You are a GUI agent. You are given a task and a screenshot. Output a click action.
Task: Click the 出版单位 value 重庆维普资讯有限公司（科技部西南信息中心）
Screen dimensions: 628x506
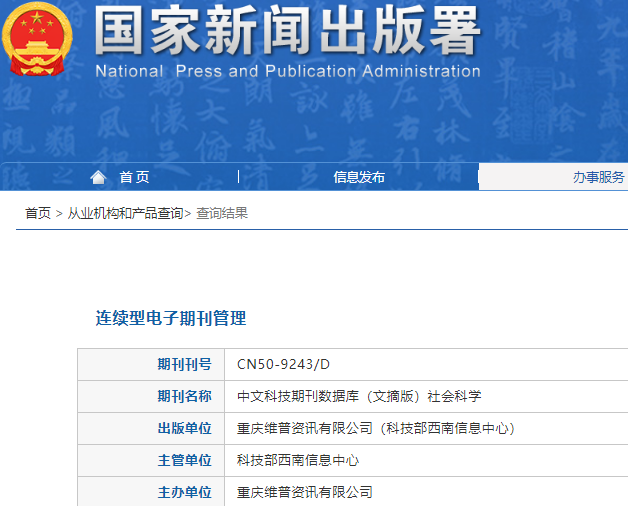[x=375, y=428]
